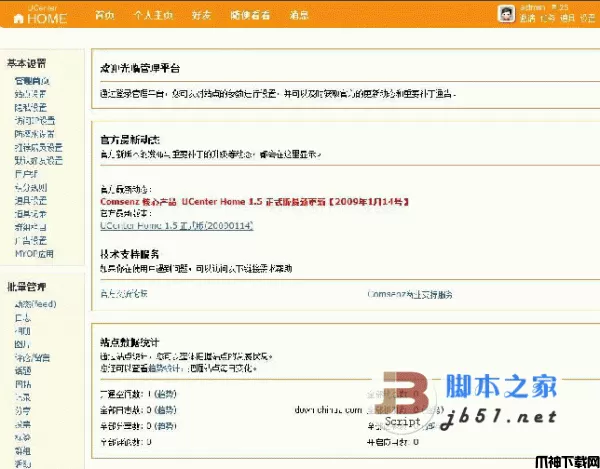The height and width of the screenshot is (469, 600).
Task: Click the 基本设置 sidebar section heading
Action: click(26, 64)
